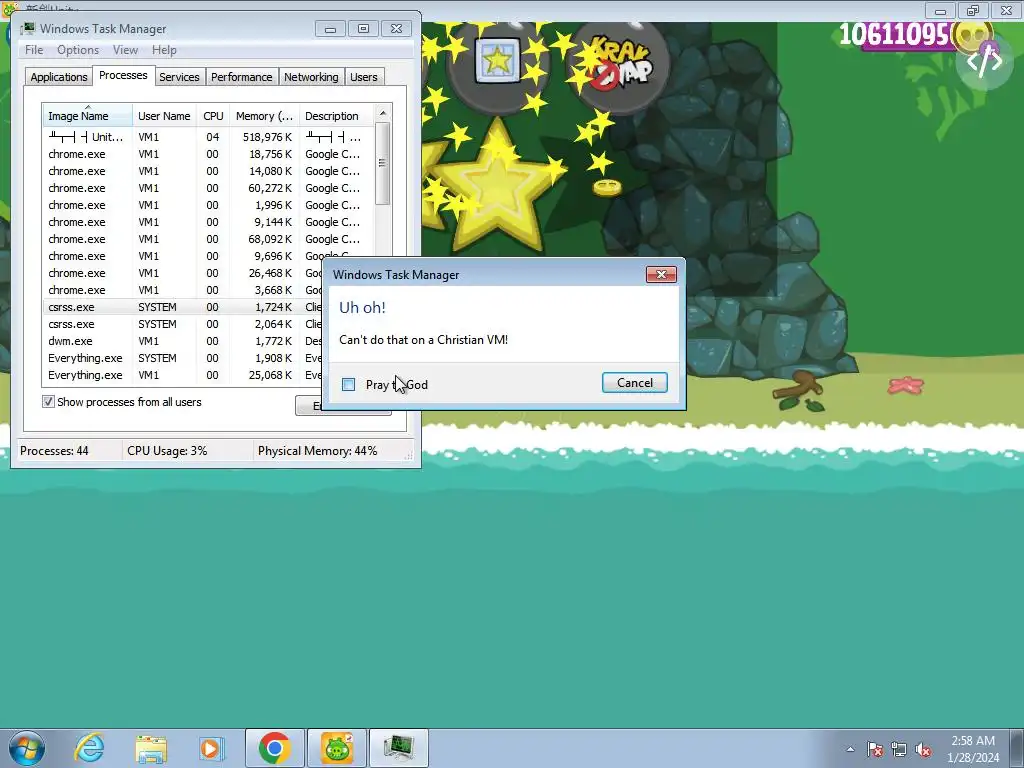This screenshot has height=768, width=1024.
Task: Click the code brackets overlay icon
Action: [984, 61]
